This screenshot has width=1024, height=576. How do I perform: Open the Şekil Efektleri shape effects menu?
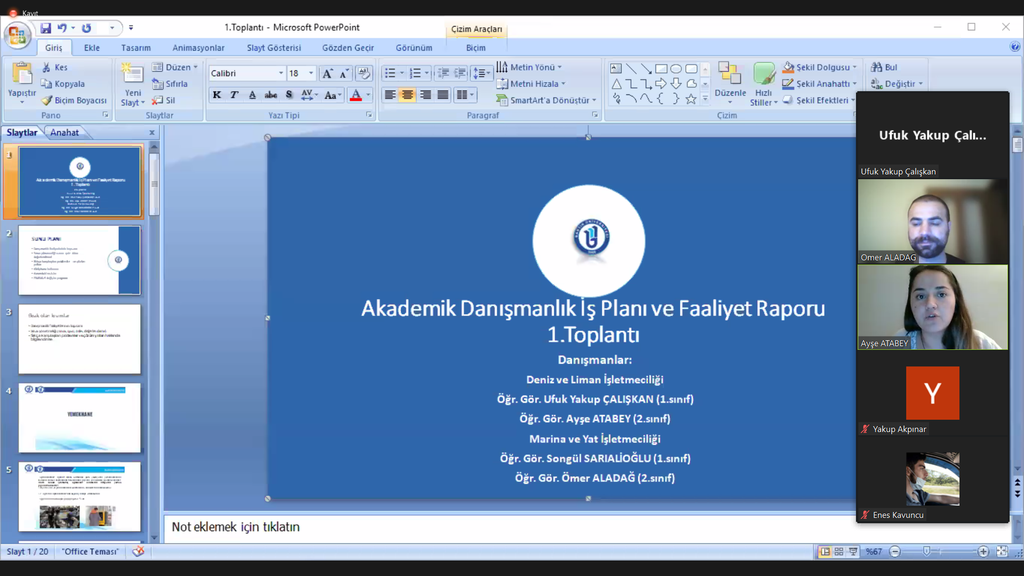point(820,101)
